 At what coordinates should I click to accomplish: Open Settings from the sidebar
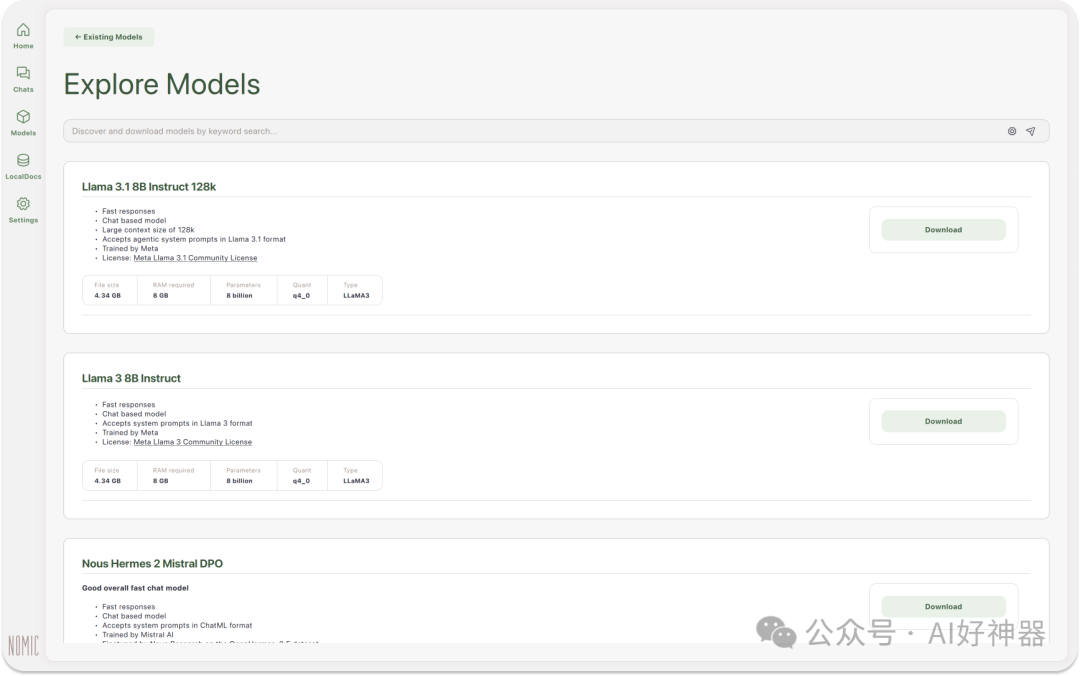(x=23, y=209)
